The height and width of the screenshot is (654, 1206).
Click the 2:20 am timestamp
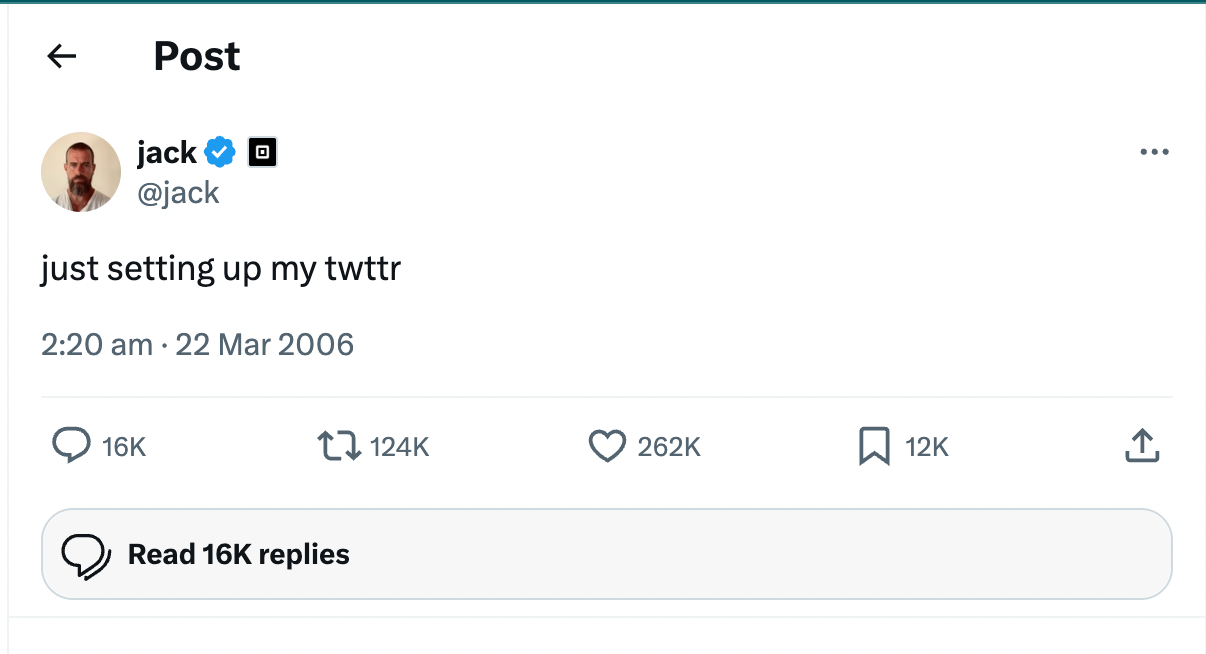97,345
